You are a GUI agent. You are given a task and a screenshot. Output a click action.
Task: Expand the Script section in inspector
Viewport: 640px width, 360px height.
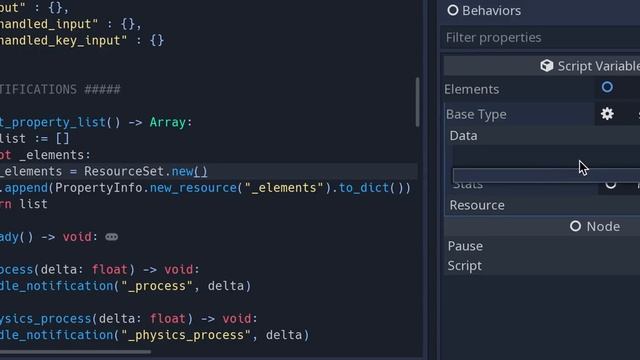click(x=543, y=266)
